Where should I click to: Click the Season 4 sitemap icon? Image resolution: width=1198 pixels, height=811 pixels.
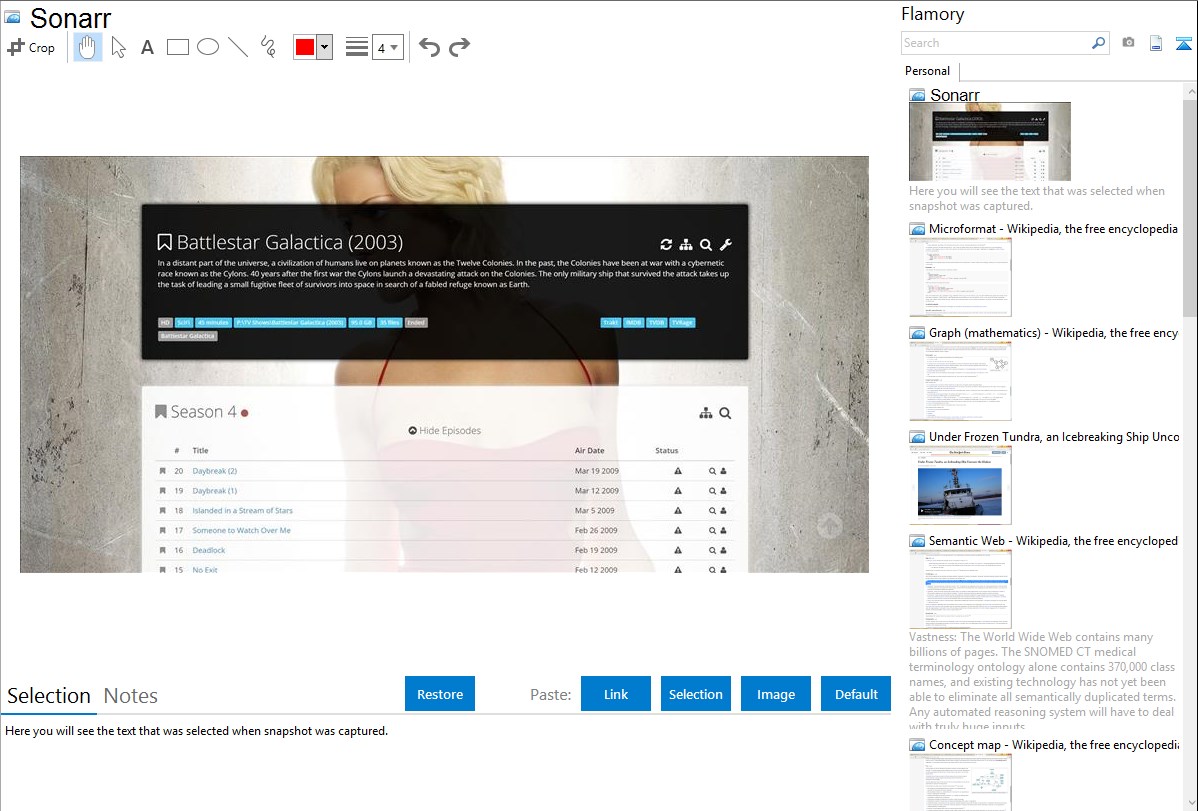point(705,414)
